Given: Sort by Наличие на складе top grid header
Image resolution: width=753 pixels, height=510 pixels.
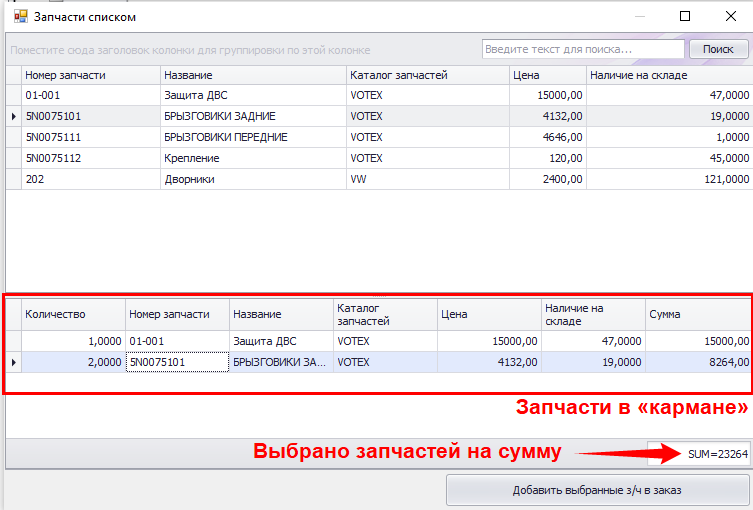Looking at the screenshot, I should tap(667, 75).
